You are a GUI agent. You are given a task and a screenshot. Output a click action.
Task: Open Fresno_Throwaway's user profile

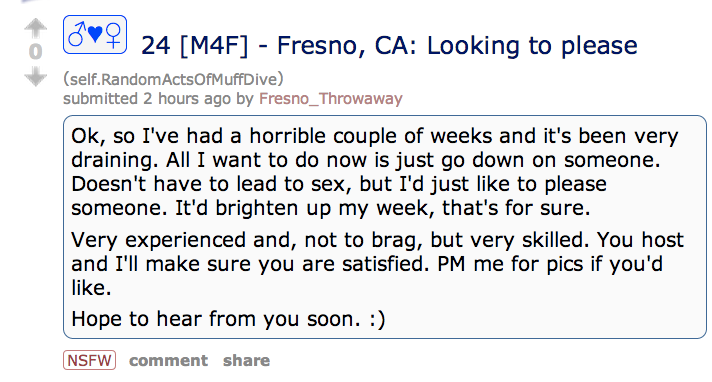tap(331, 99)
